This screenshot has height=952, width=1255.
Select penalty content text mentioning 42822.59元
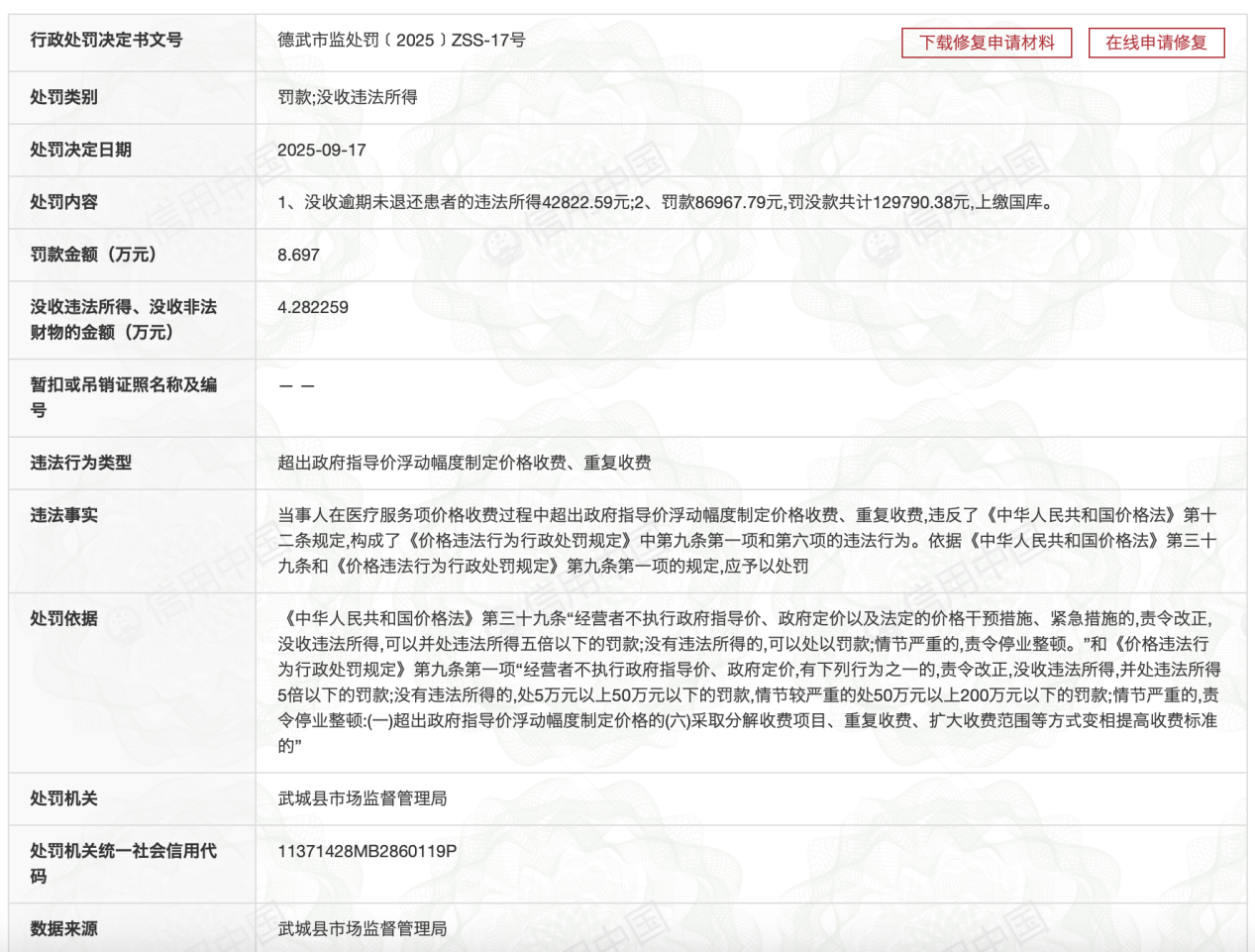coord(666,202)
